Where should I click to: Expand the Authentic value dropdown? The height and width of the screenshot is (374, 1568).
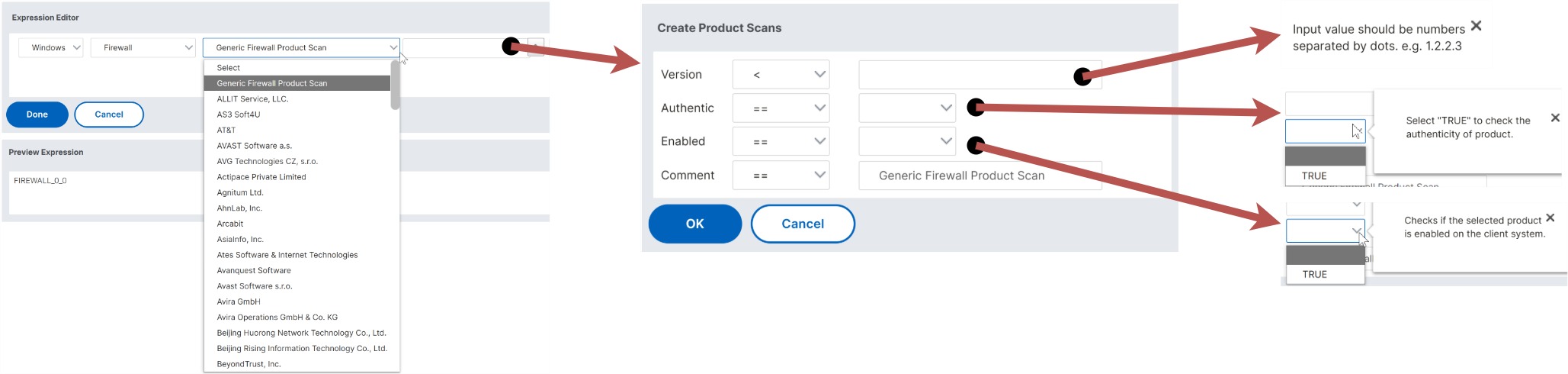tap(907, 108)
